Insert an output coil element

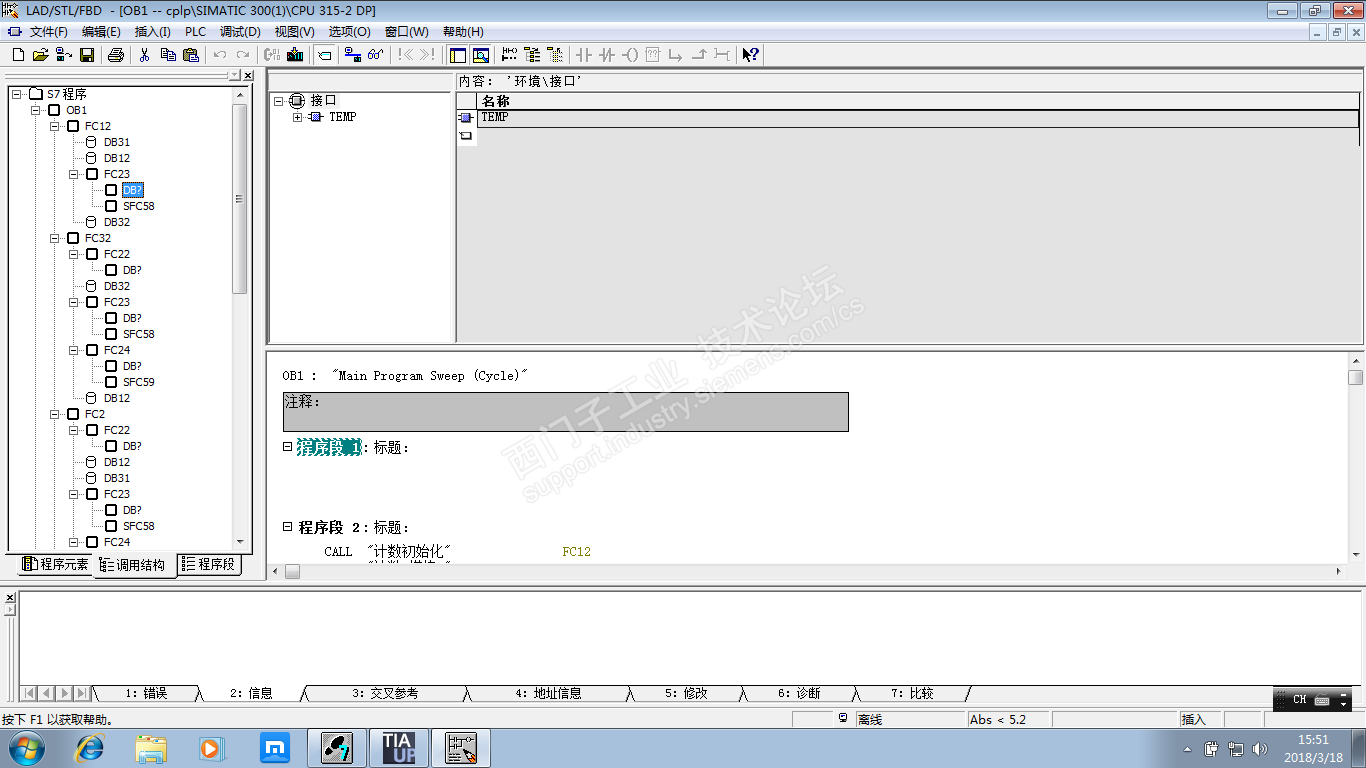[630, 55]
